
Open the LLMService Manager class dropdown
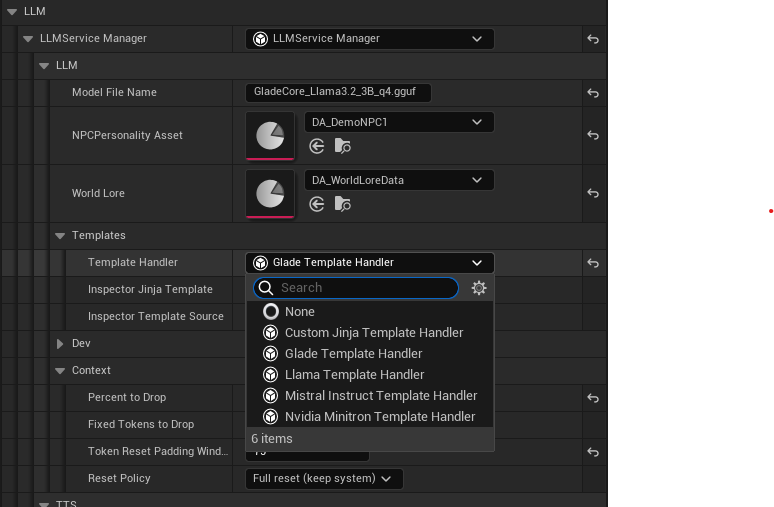coord(370,39)
